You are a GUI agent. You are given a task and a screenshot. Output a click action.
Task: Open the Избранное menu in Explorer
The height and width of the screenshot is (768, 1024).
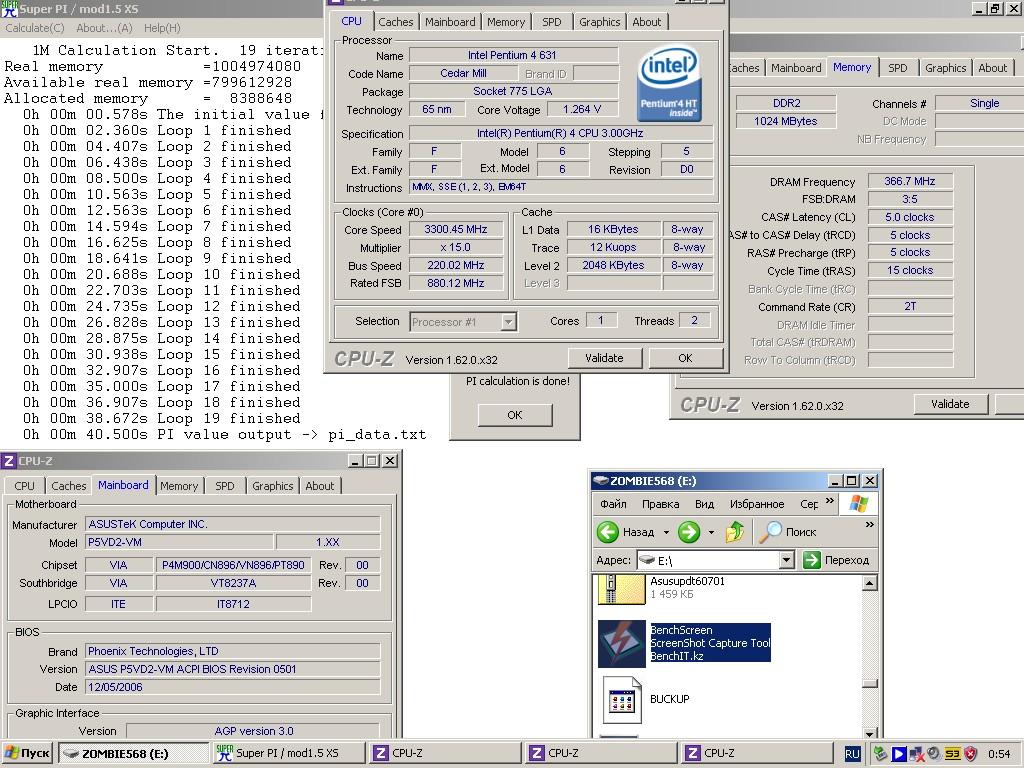757,504
